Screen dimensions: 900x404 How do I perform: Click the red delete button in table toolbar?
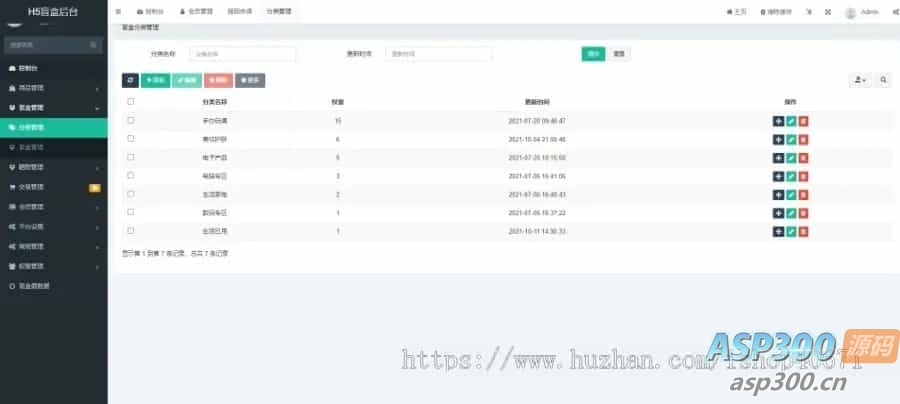[219, 80]
